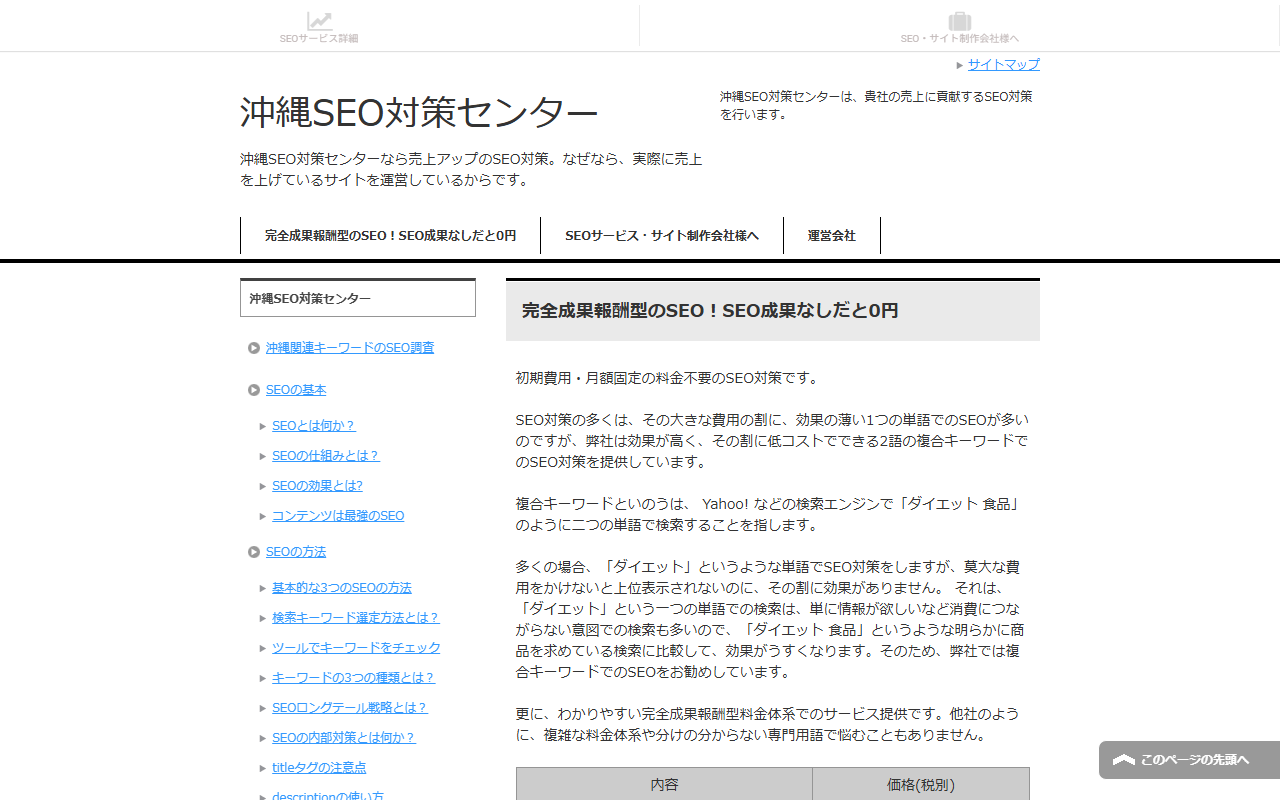This screenshot has width=1280, height=800.
Task: Open the SEOの仕組みとは？ link
Action: pyautogui.click(x=325, y=456)
